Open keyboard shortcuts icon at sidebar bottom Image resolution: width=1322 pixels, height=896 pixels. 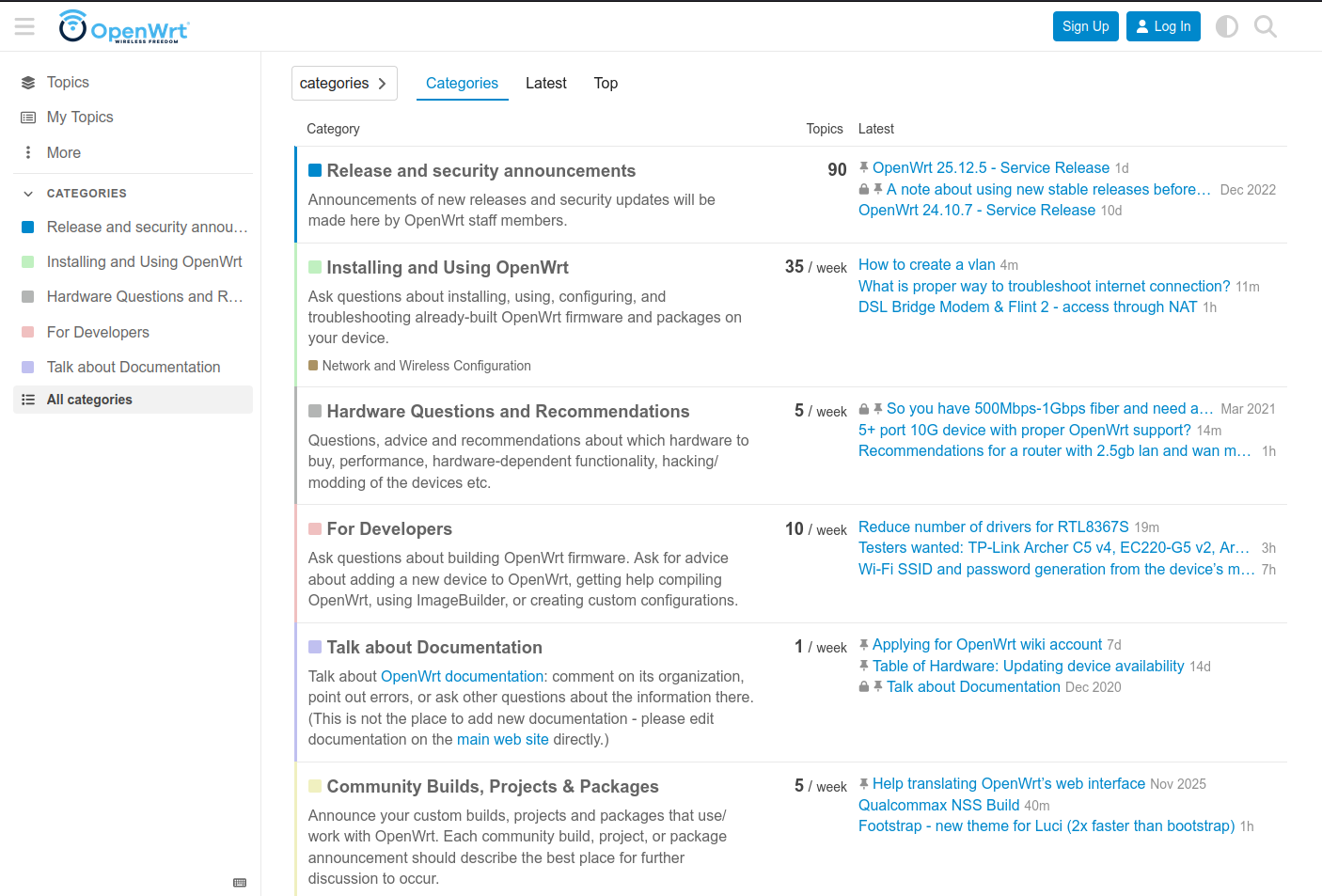point(240,883)
